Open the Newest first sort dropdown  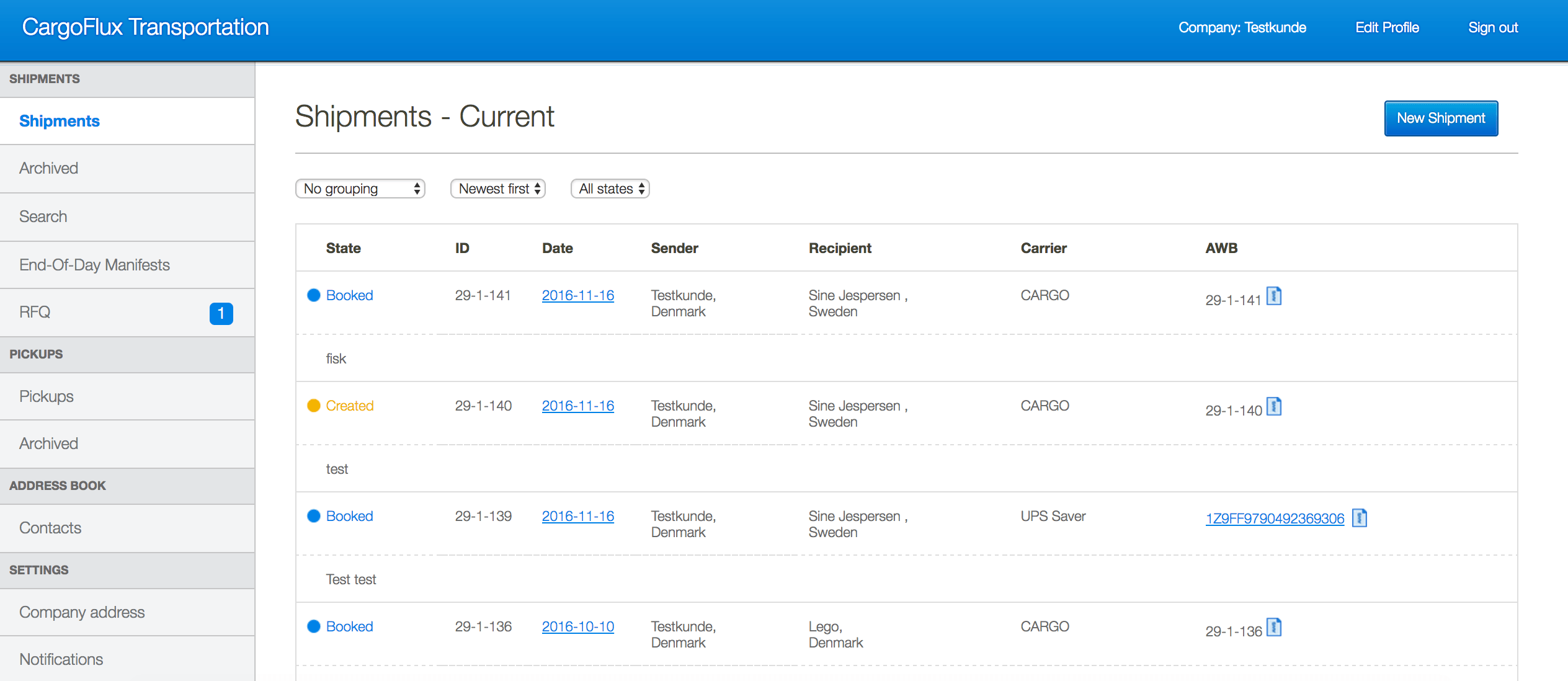pyautogui.click(x=498, y=189)
